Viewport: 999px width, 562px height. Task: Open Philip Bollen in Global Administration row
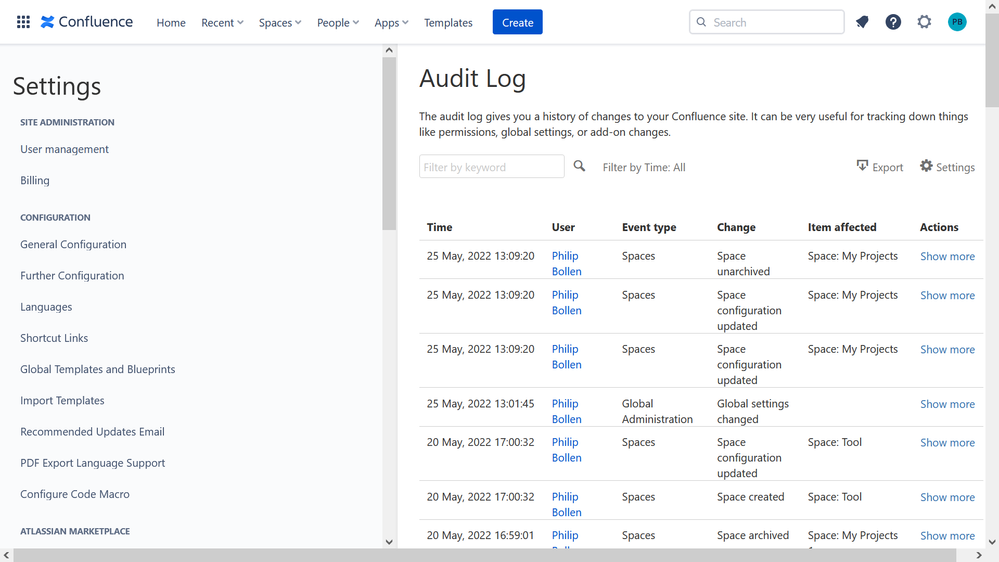click(x=566, y=411)
